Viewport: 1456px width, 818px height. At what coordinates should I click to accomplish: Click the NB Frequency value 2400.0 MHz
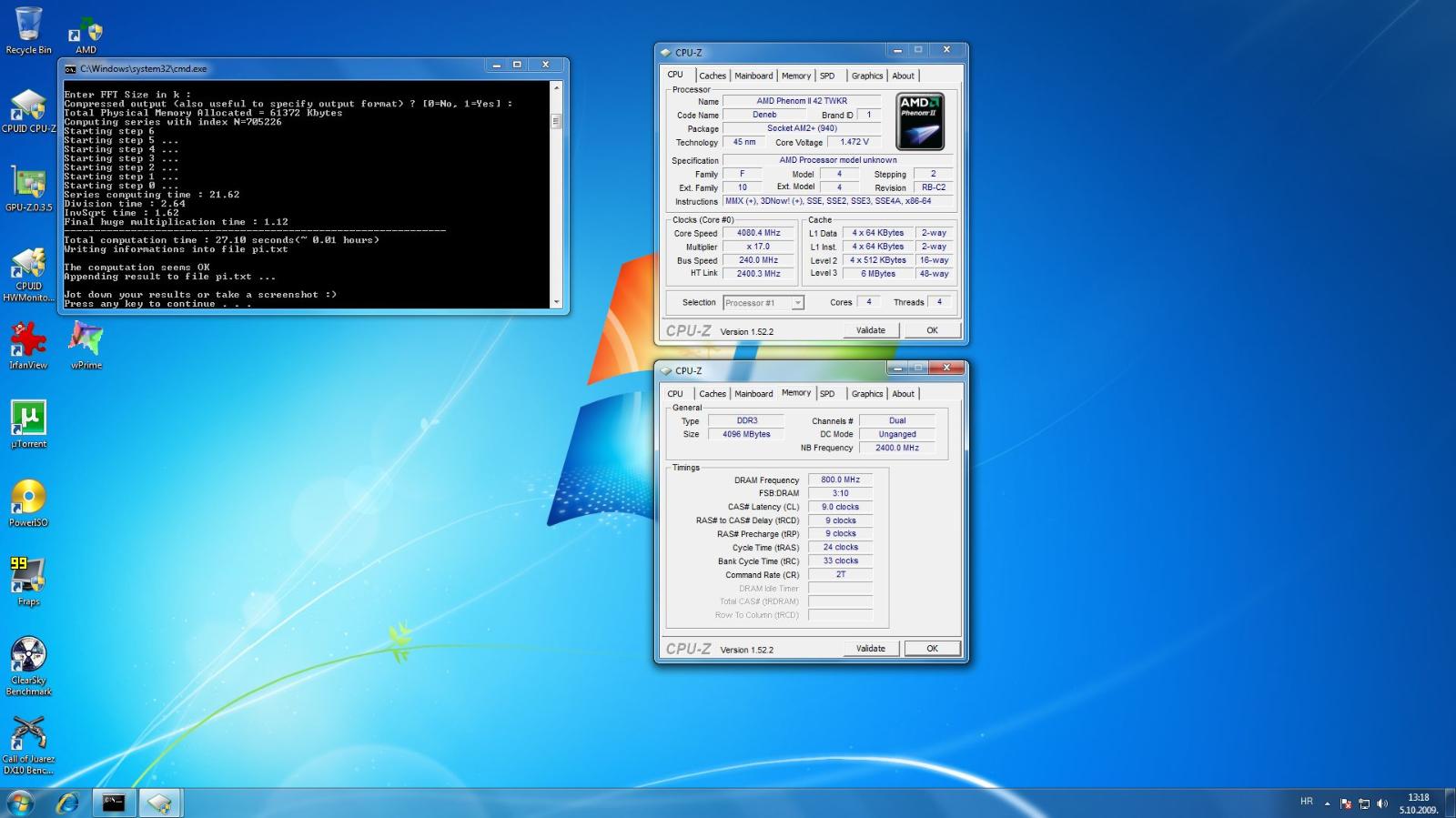point(897,448)
